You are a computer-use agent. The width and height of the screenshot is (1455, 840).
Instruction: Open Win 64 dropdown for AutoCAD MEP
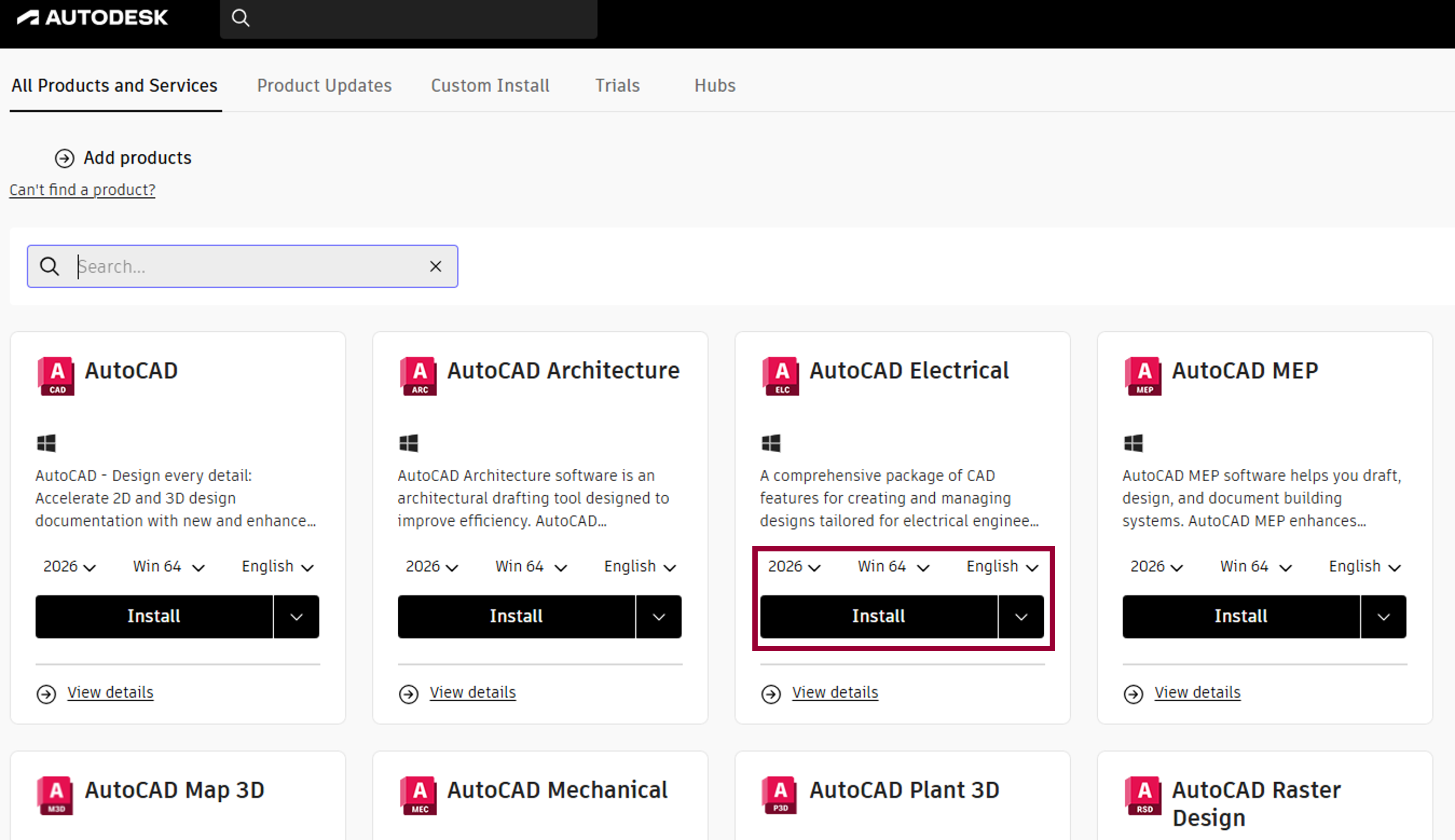click(x=1256, y=566)
